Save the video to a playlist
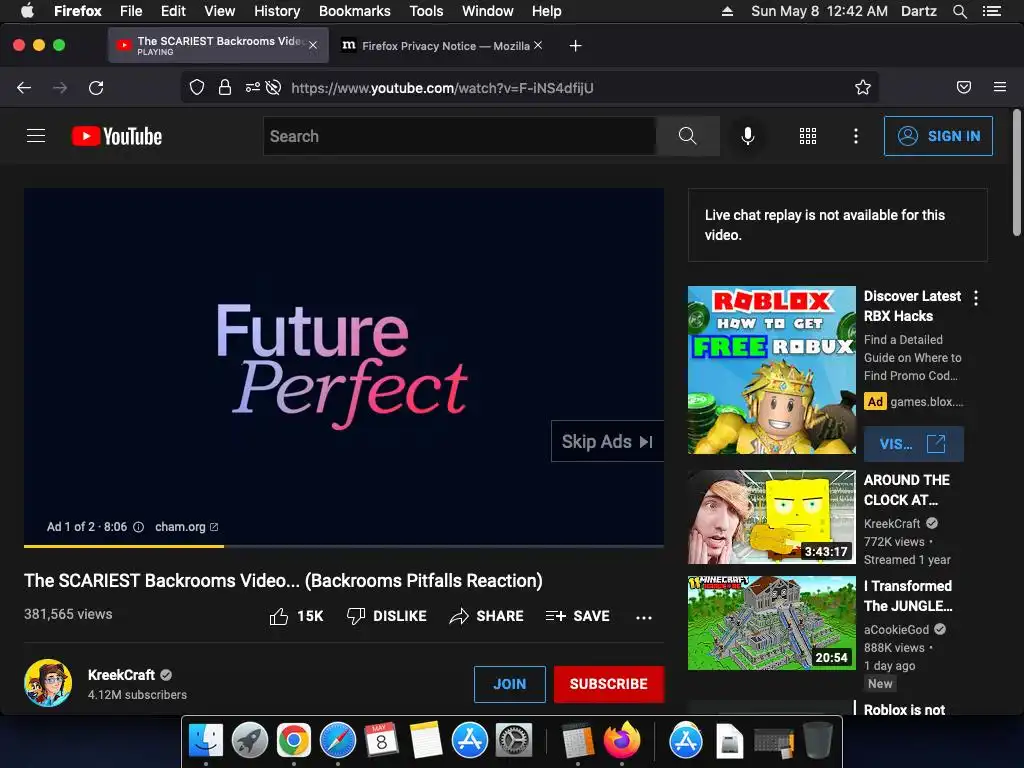The width and height of the screenshot is (1024, 768). 578,616
